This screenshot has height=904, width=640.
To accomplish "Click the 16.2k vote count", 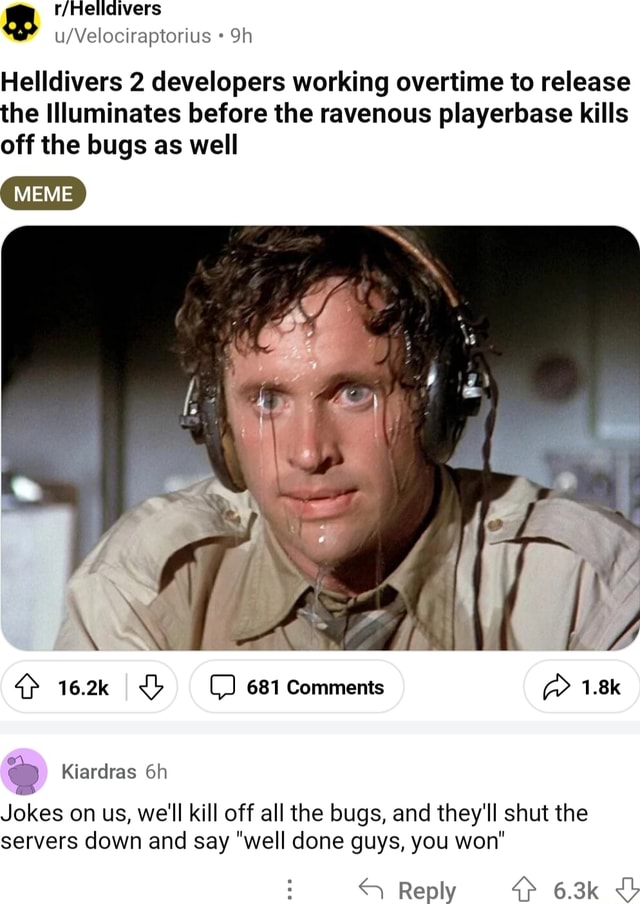I will tap(83, 687).
